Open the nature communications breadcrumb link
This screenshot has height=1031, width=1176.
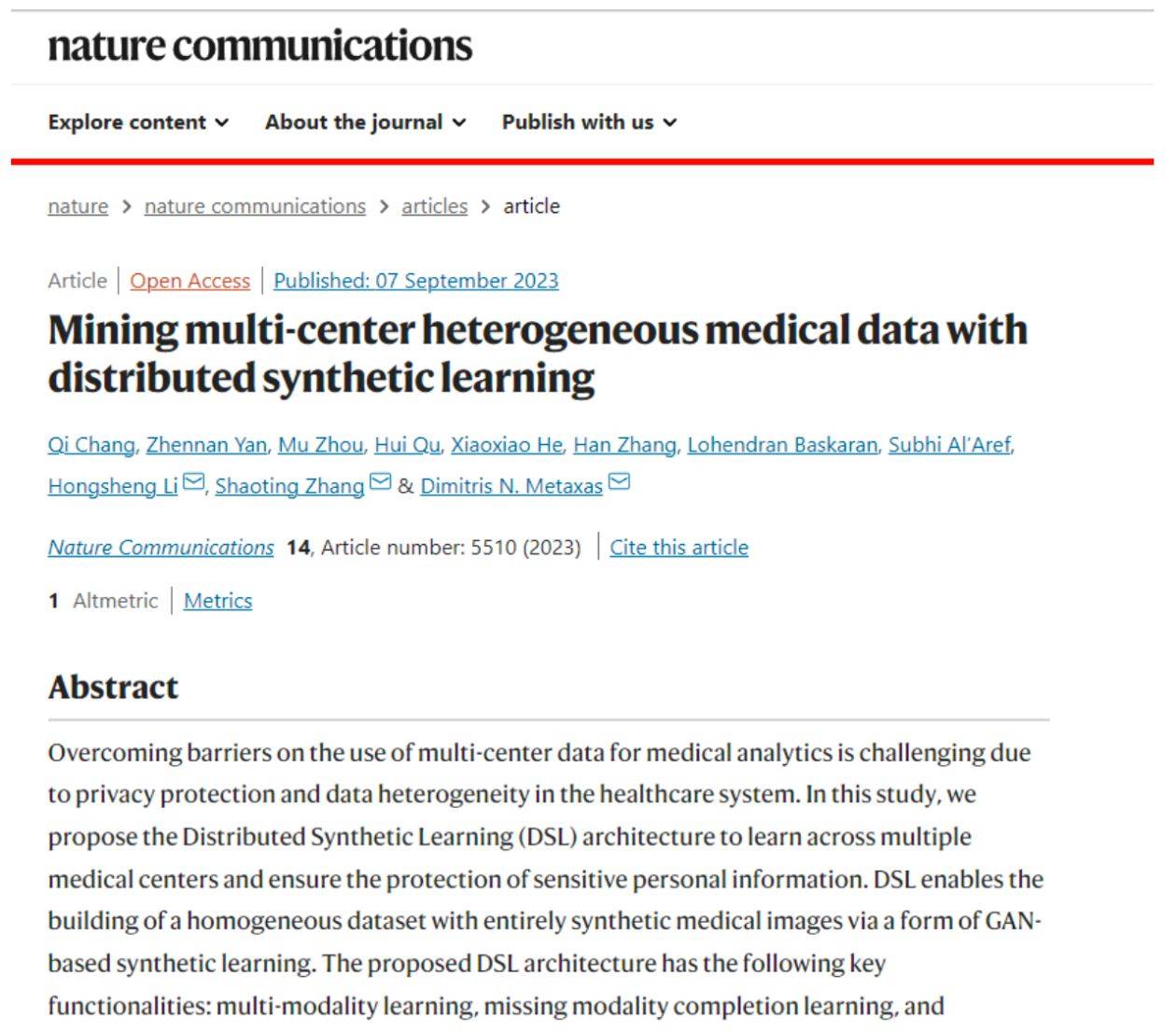point(255,206)
